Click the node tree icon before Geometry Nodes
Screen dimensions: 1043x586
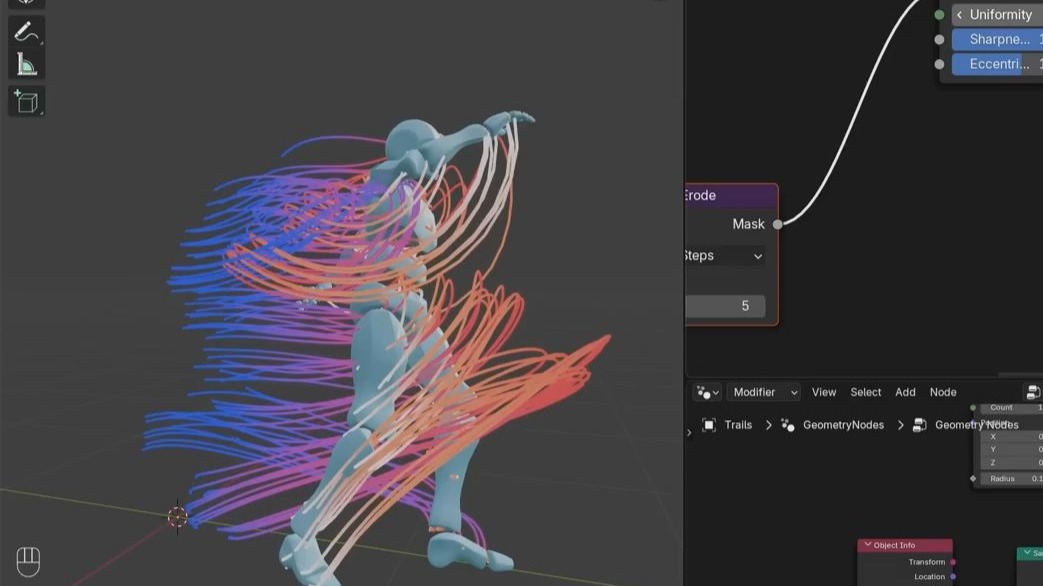919,424
